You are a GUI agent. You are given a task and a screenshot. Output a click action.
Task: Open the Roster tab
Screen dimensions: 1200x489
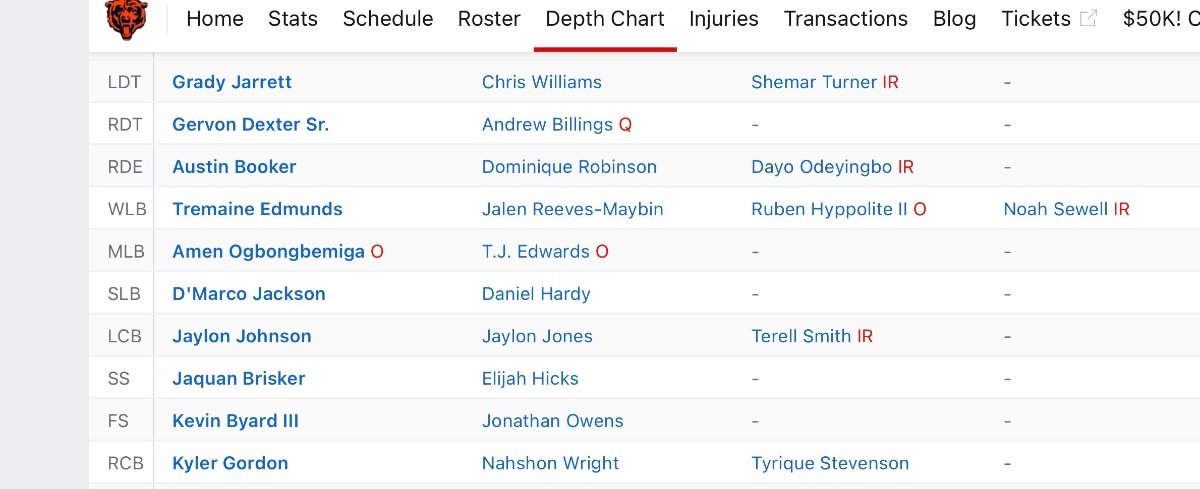pyautogui.click(x=489, y=19)
